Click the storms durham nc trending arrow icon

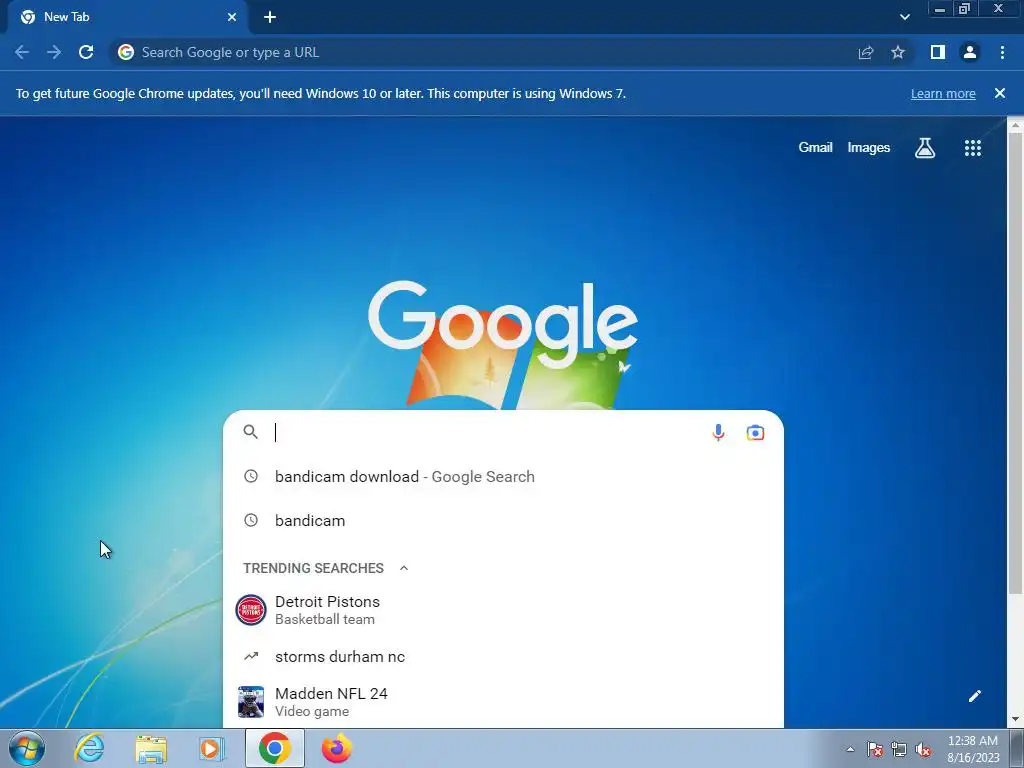pyautogui.click(x=251, y=656)
